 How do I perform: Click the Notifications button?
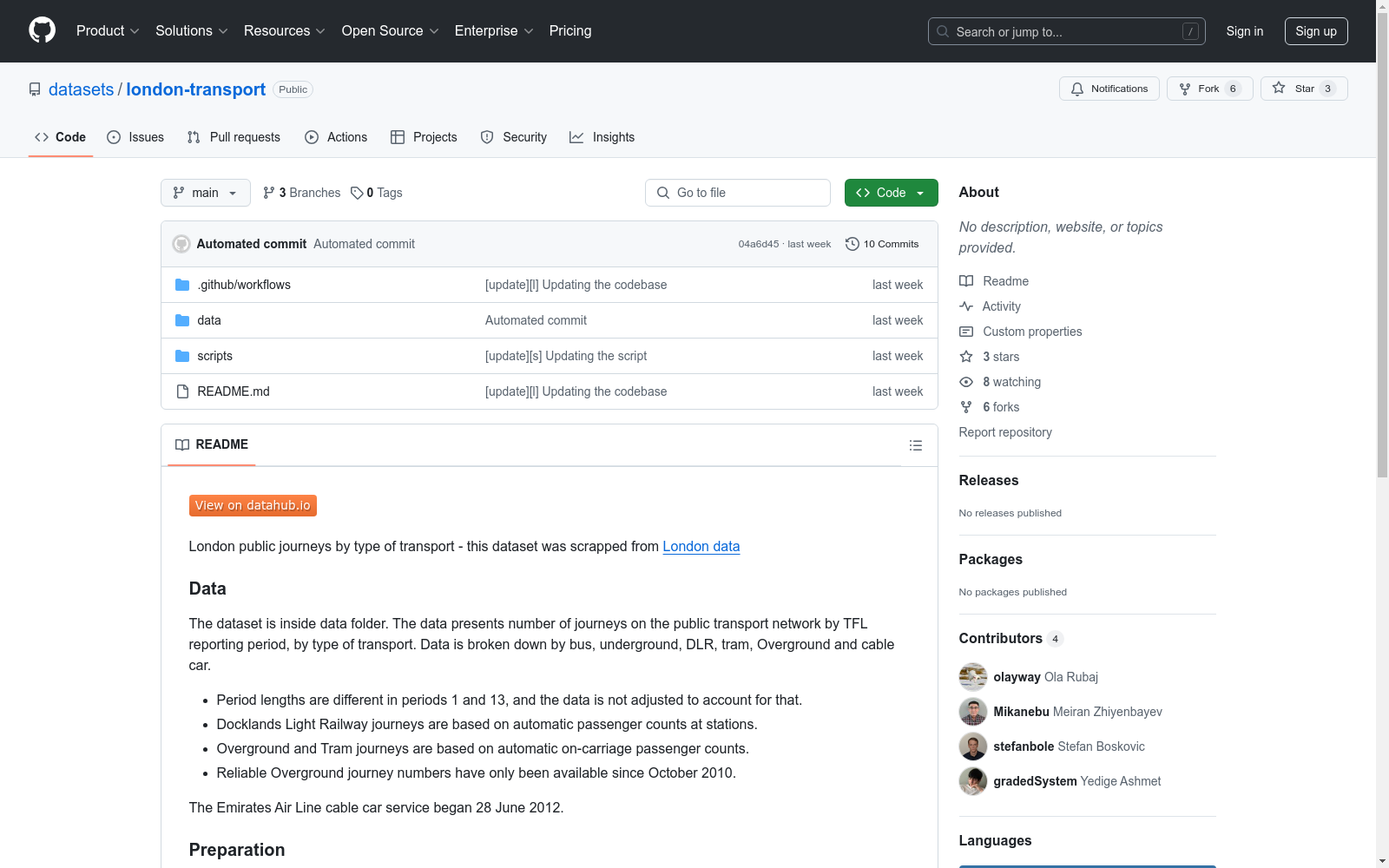1109,89
